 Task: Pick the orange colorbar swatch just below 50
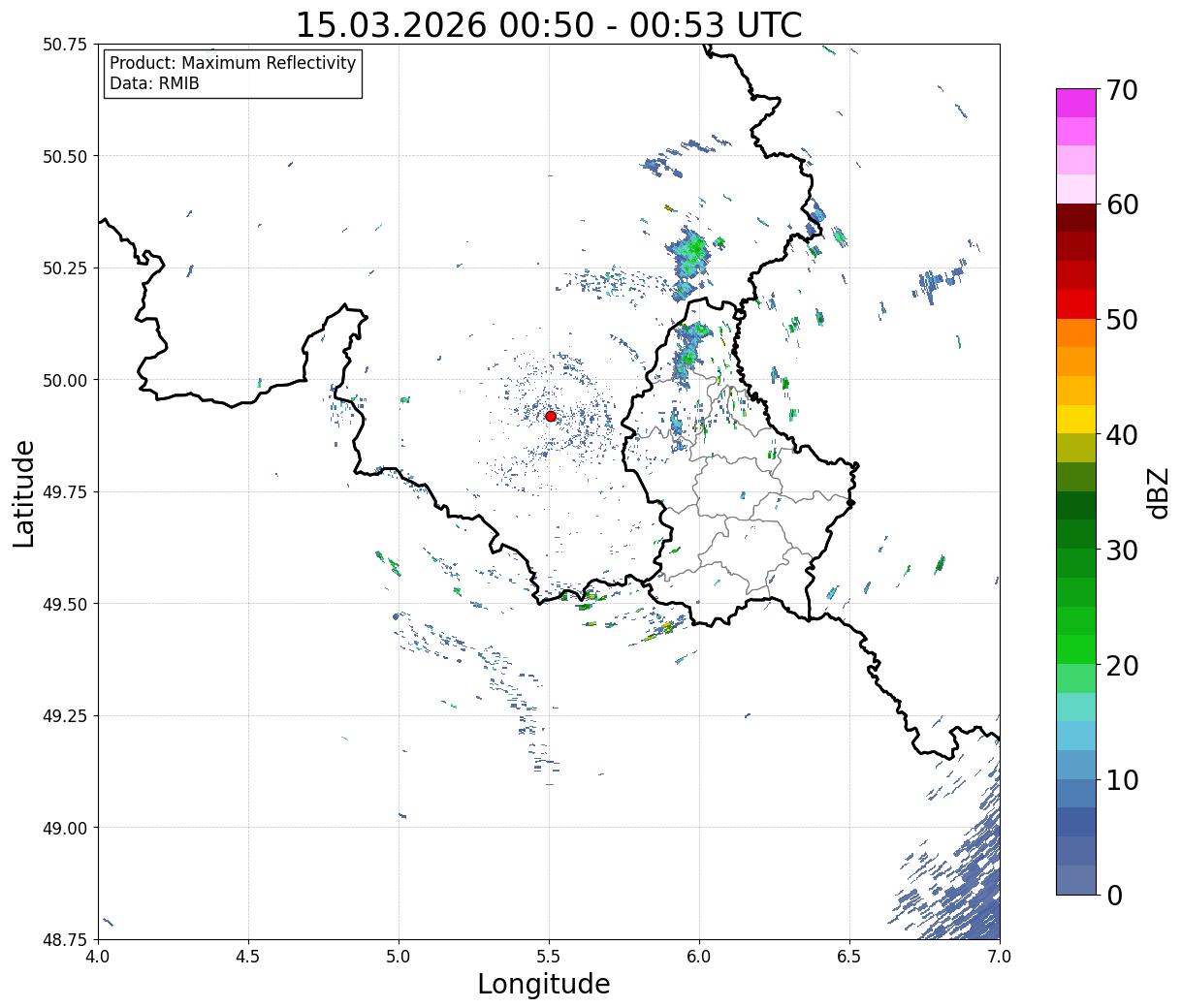[x=1076, y=333]
